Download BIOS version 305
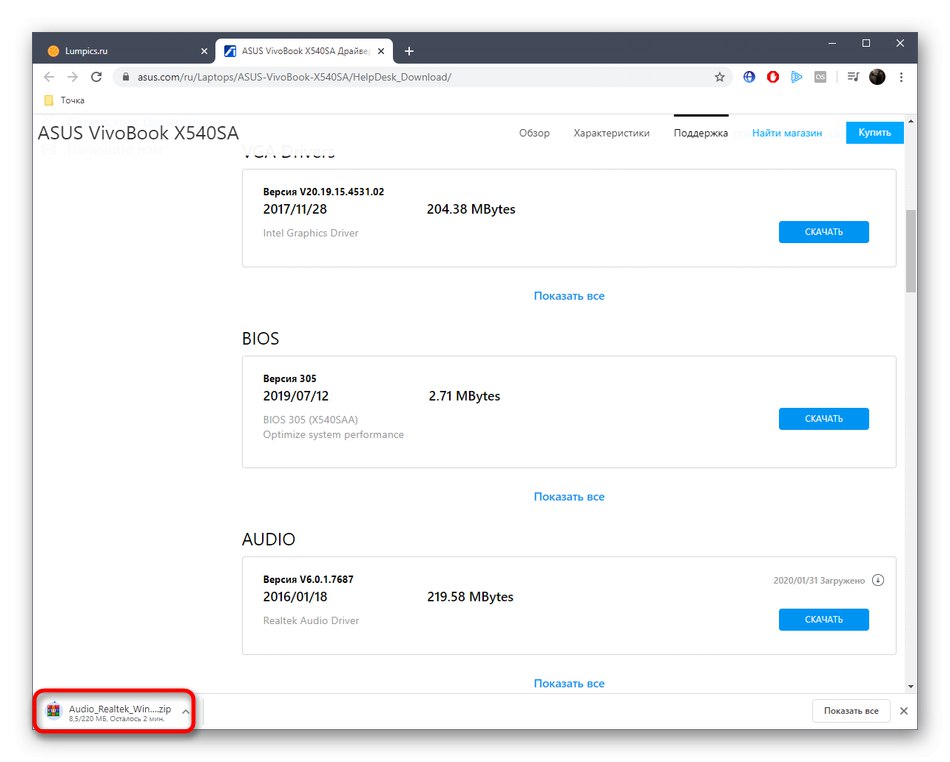 823,419
